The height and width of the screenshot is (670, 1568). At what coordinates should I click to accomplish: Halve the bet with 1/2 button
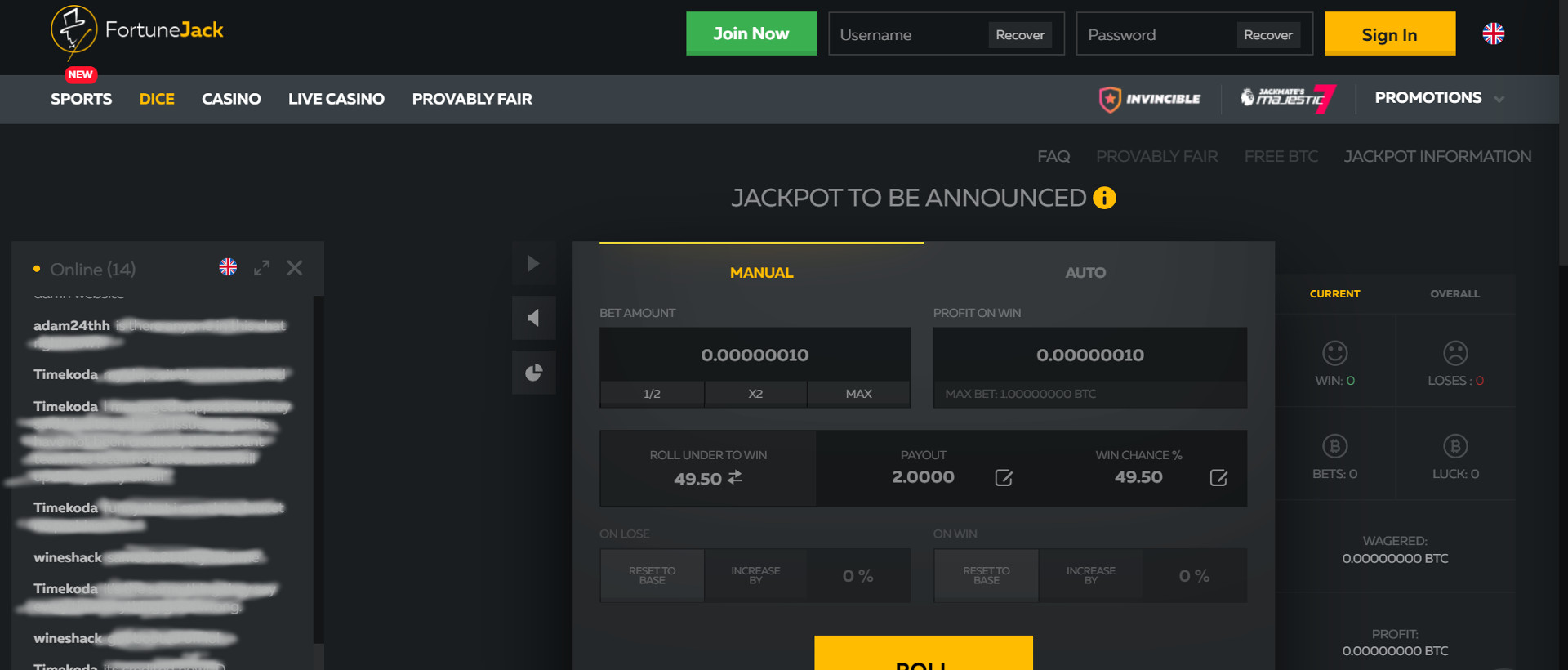pos(652,394)
